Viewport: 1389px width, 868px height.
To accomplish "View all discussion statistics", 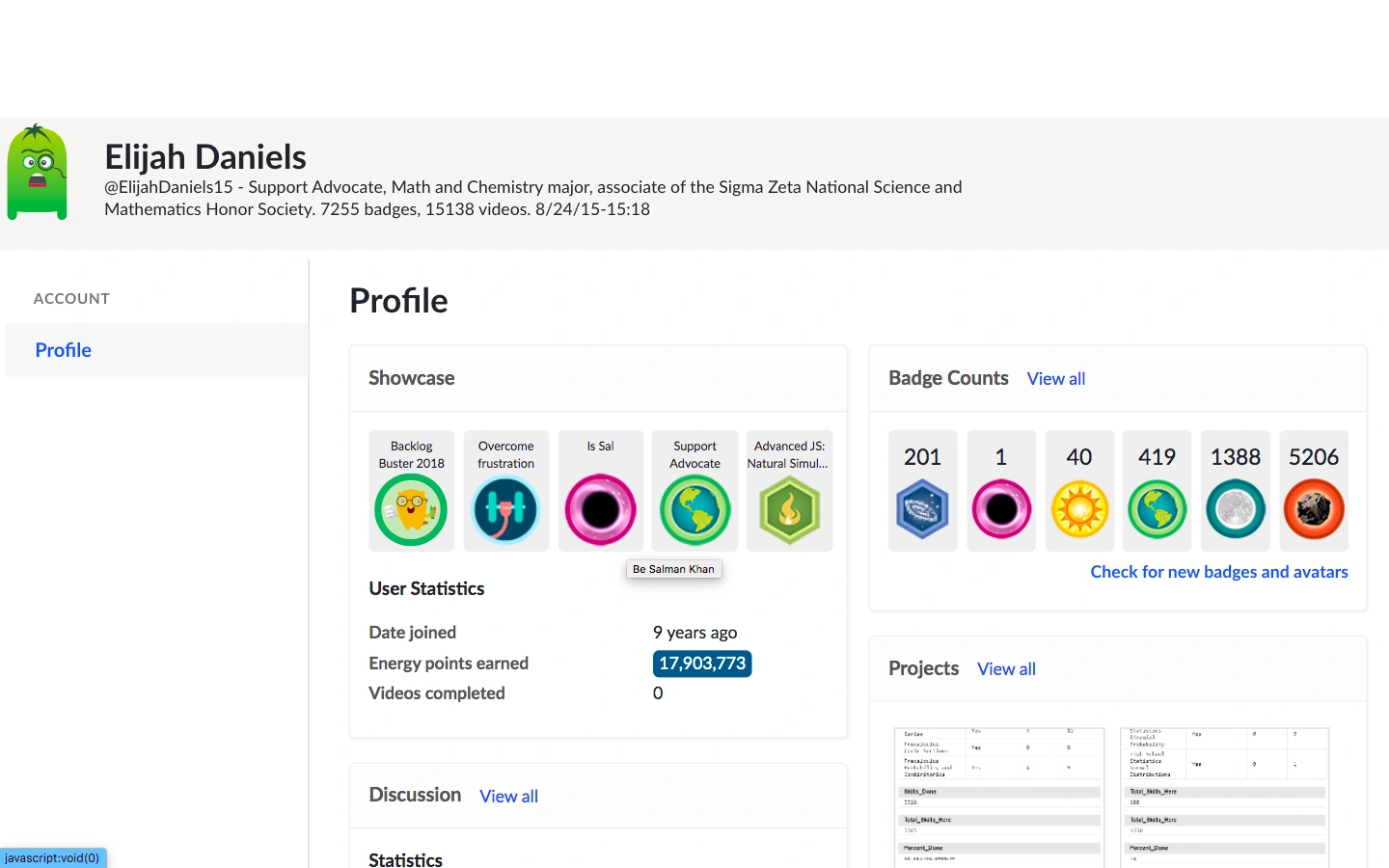I will [x=508, y=797].
